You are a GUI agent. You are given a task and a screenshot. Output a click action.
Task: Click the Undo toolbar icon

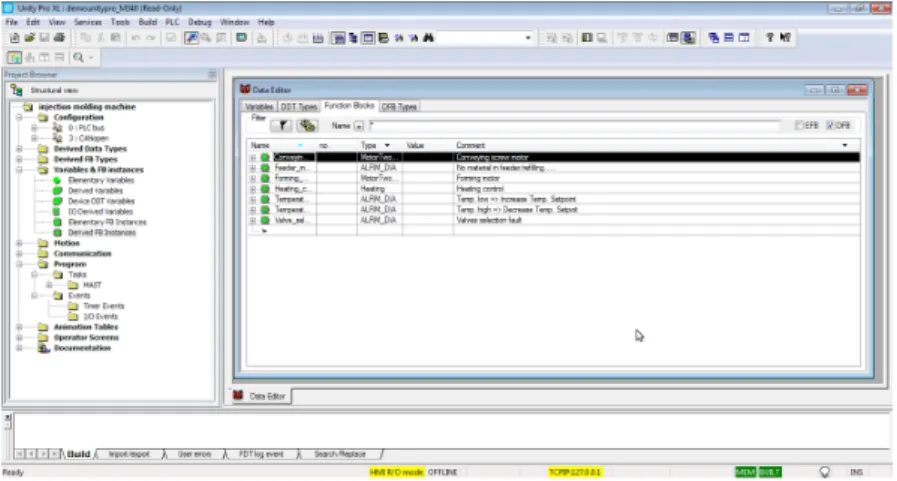pos(136,38)
